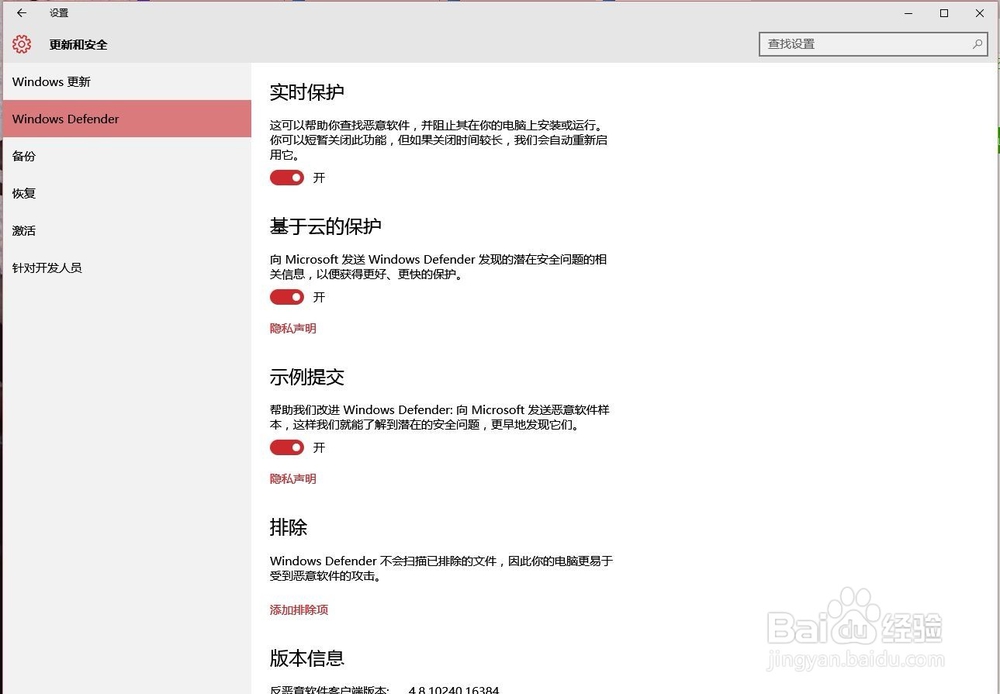
Task: Open 隐私声明 link under 示例提交
Action: pos(293,479)
